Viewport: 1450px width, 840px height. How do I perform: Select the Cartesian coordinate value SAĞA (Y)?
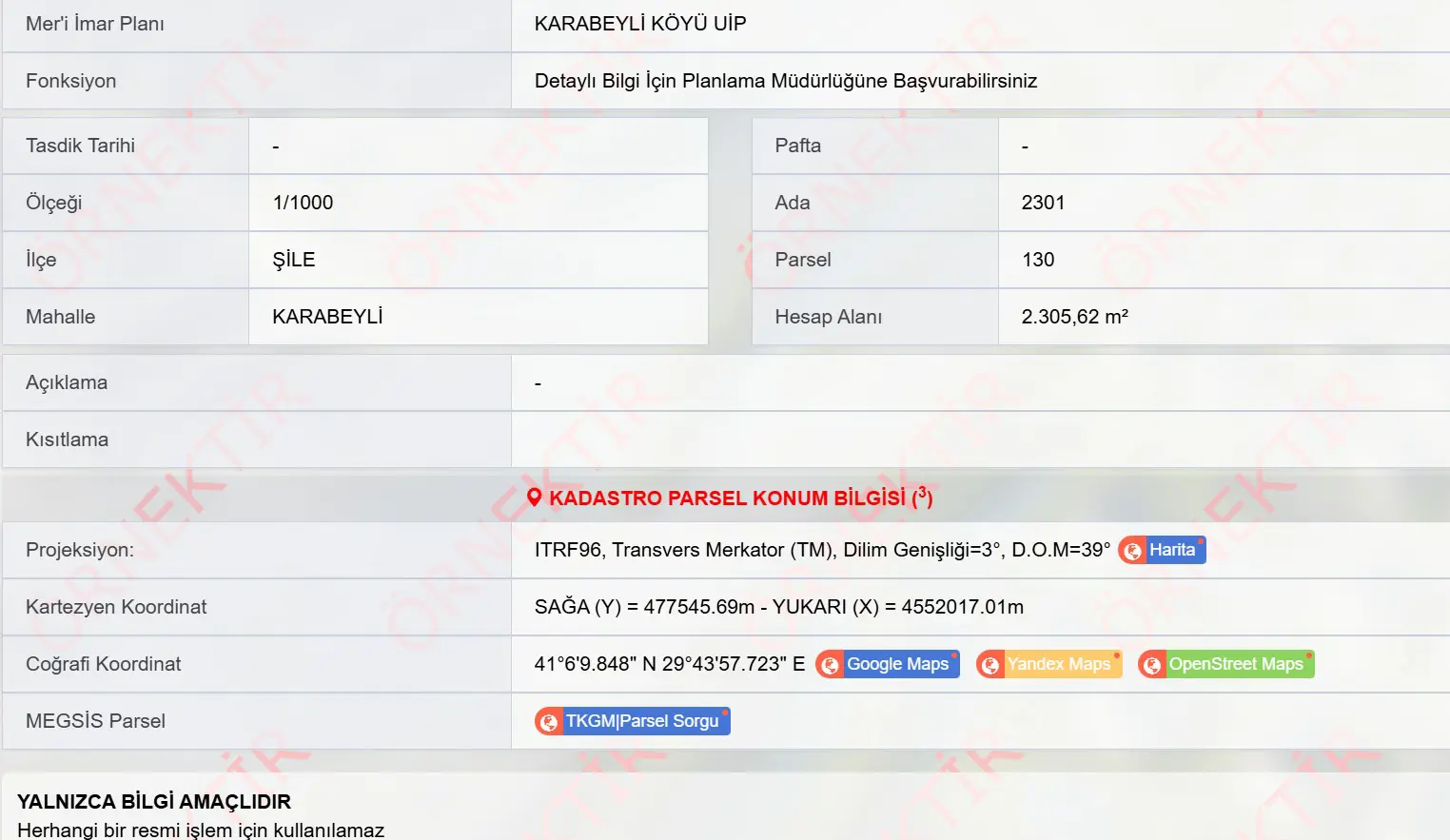click(x=779, y=607)
